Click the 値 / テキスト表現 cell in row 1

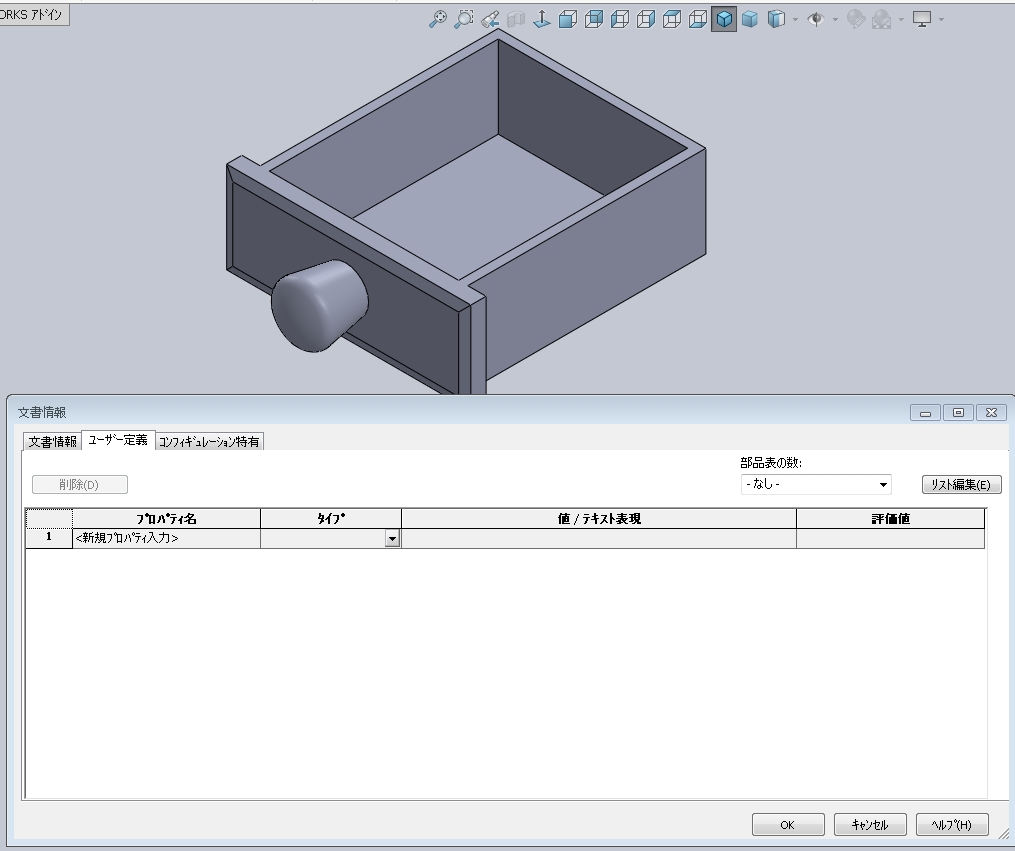click(598, 539)
